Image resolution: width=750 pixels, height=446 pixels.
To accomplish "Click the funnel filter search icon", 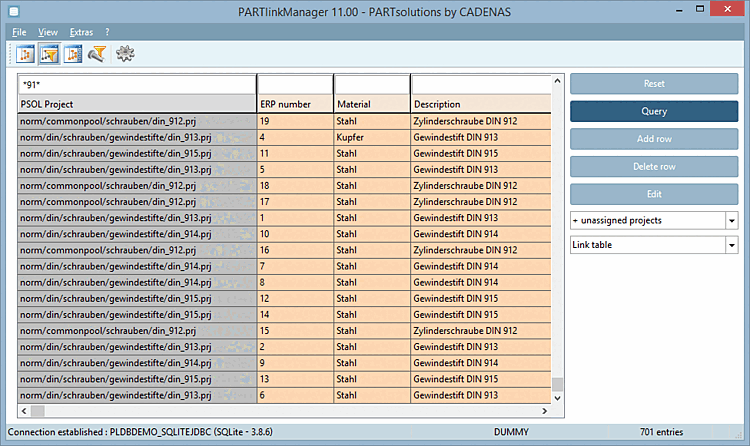I will click(x=97, y=53).
